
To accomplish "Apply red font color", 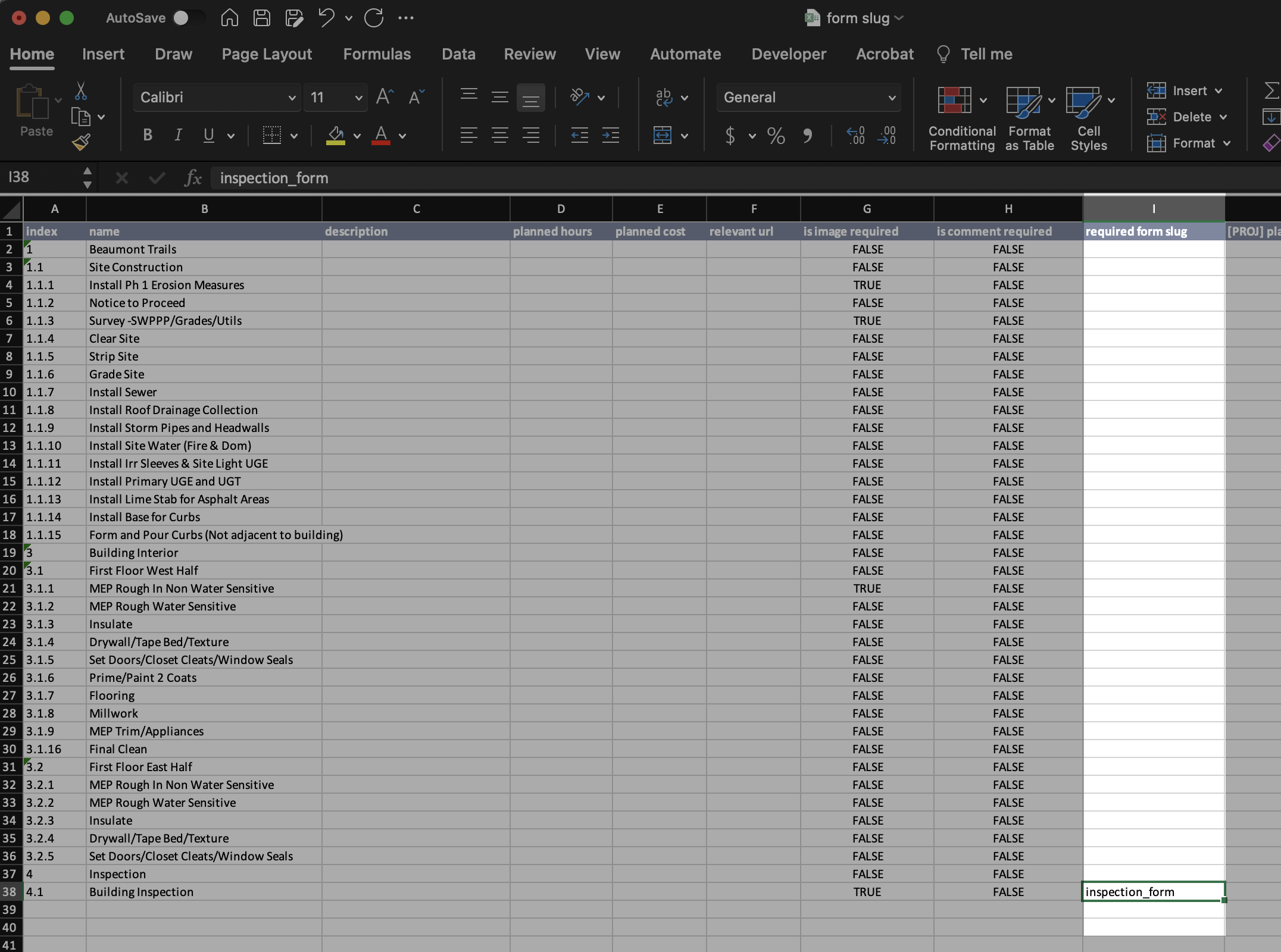I will click(x=381, y=136).
